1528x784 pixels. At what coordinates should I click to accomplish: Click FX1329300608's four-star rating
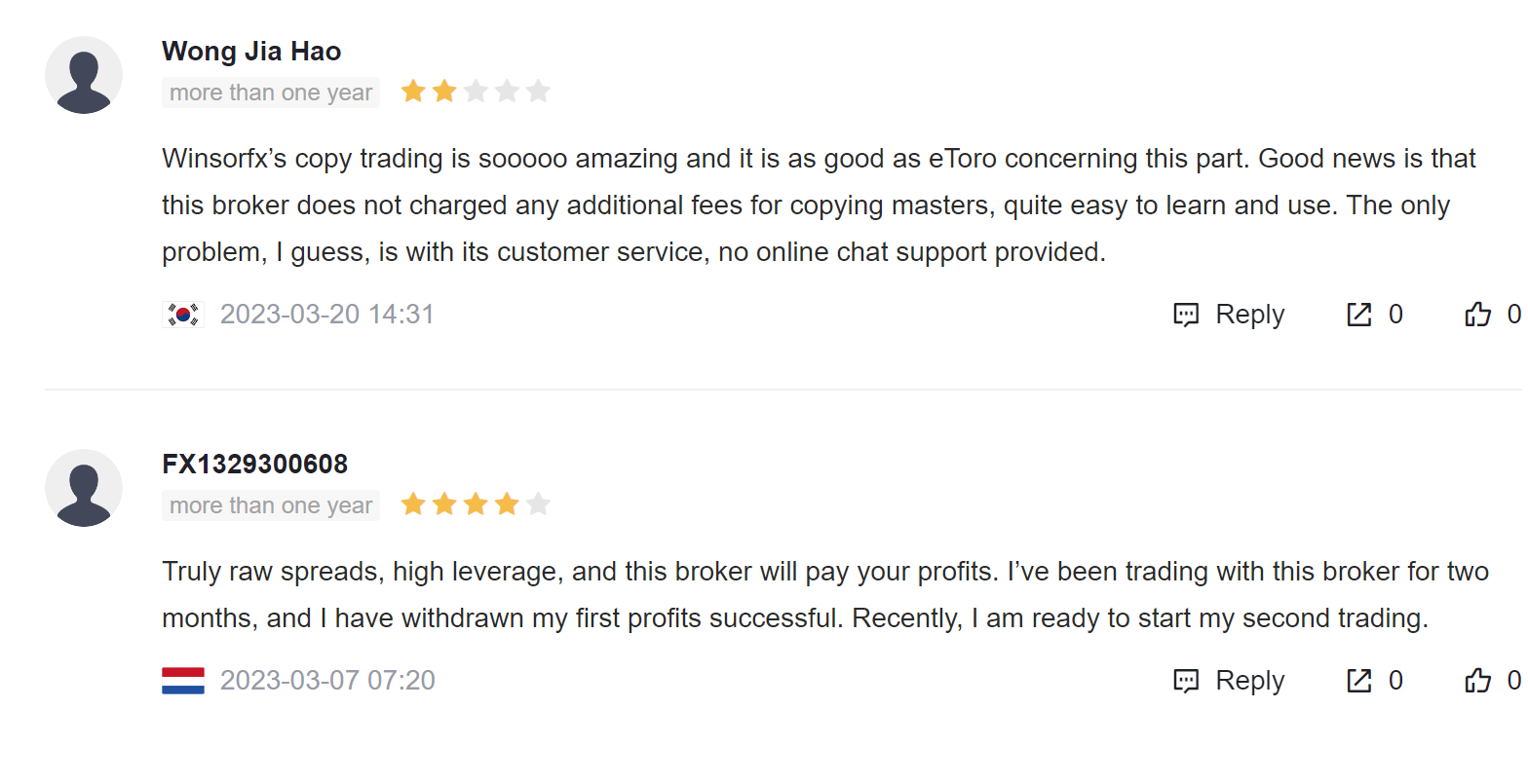(x=476, y=504)
